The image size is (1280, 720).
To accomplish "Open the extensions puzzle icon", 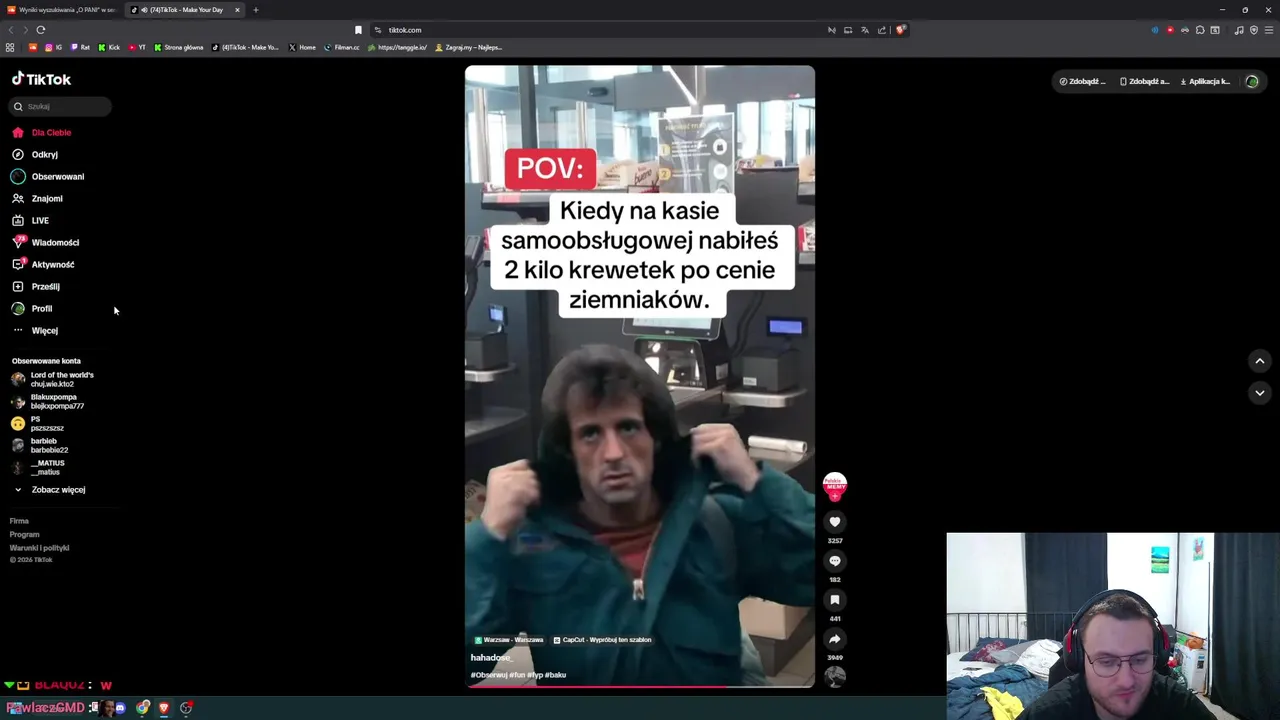I will coord(1200,30).
